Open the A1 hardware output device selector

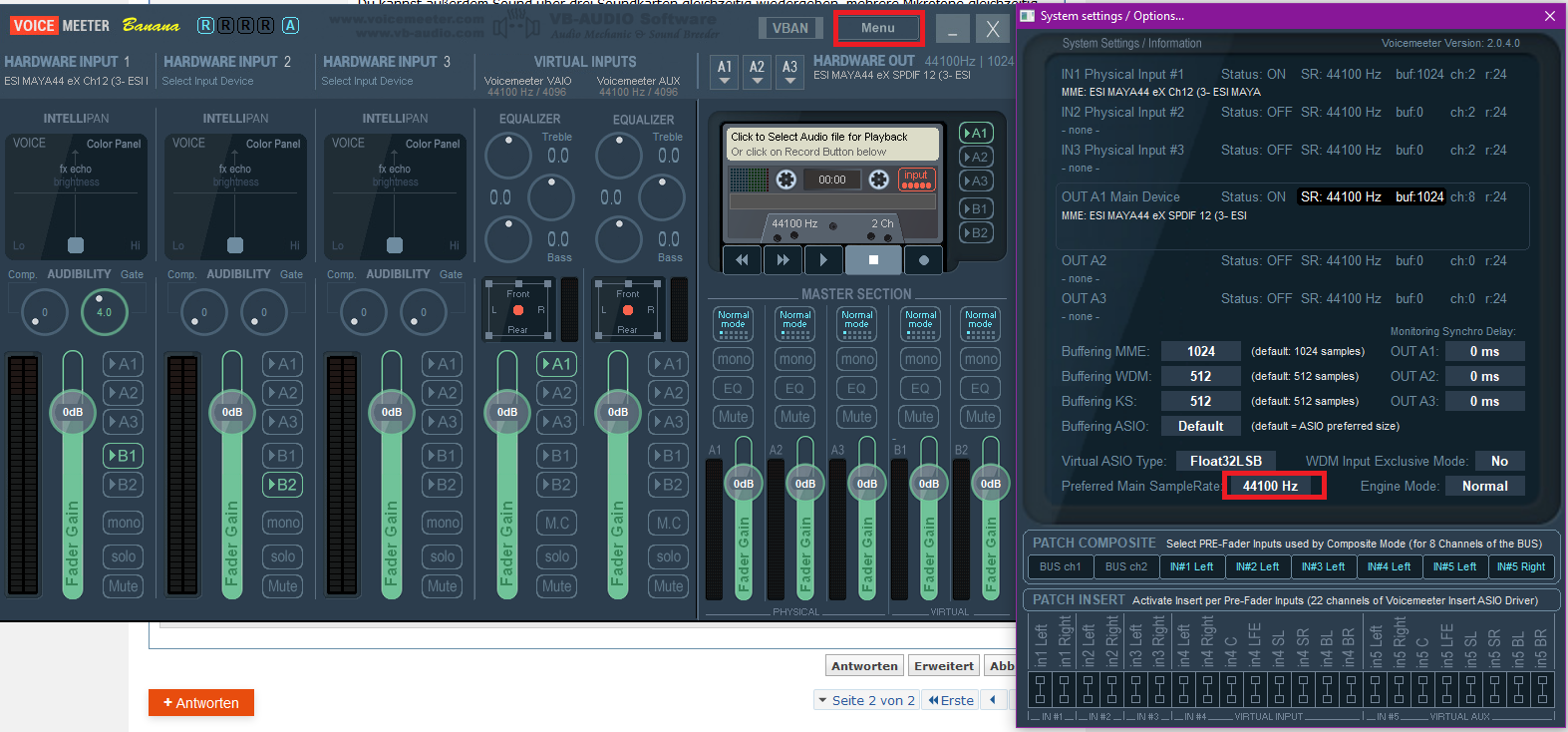tap(725, 72)
